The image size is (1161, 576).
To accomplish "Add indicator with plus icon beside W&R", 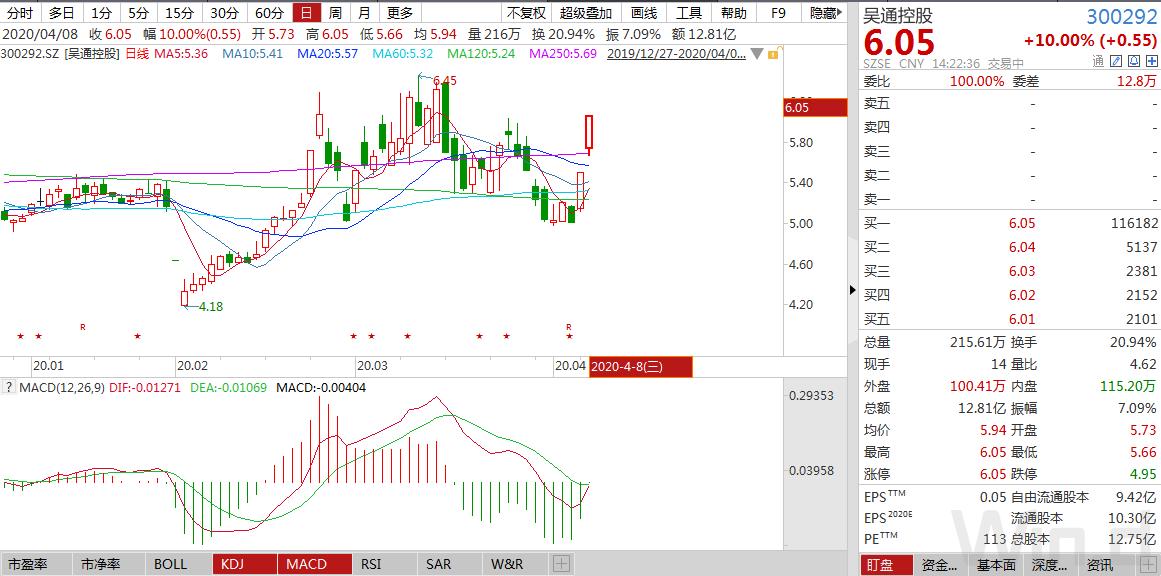I will coord(561,564).
